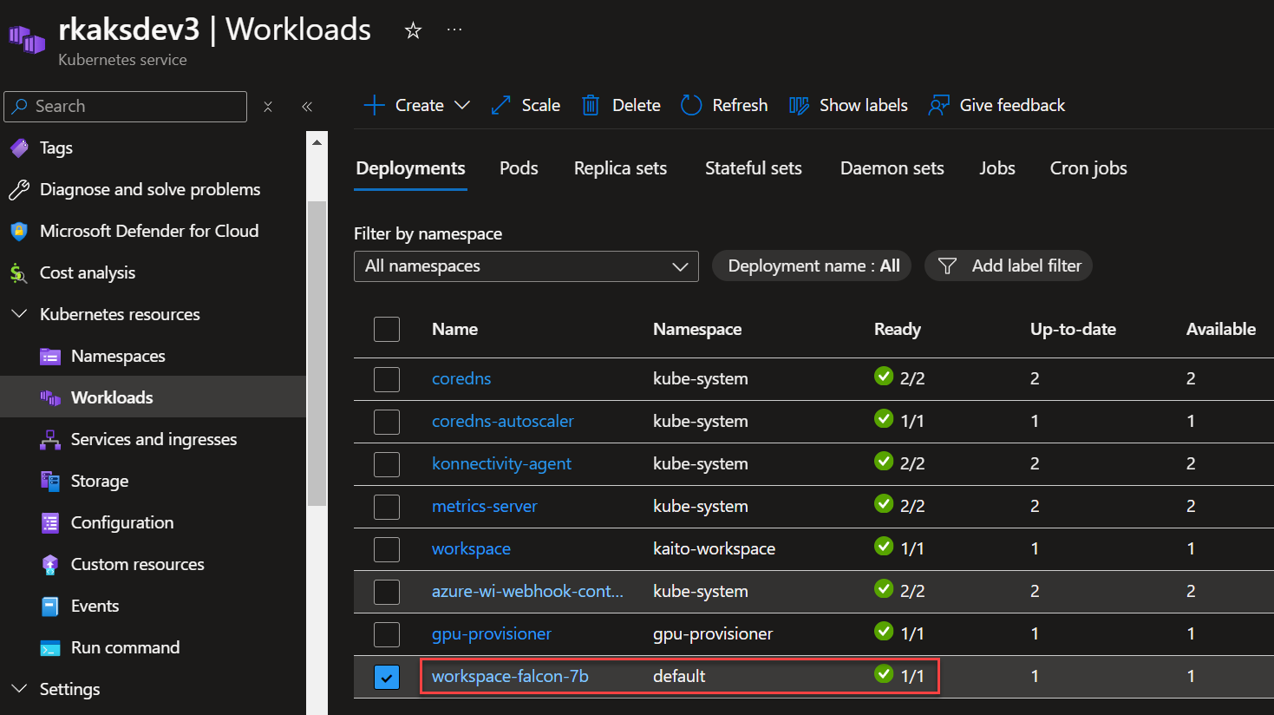This screenshot has height=715, width=1274.
Task: Open the All namespaces dropdown
Action: [526, 266]
